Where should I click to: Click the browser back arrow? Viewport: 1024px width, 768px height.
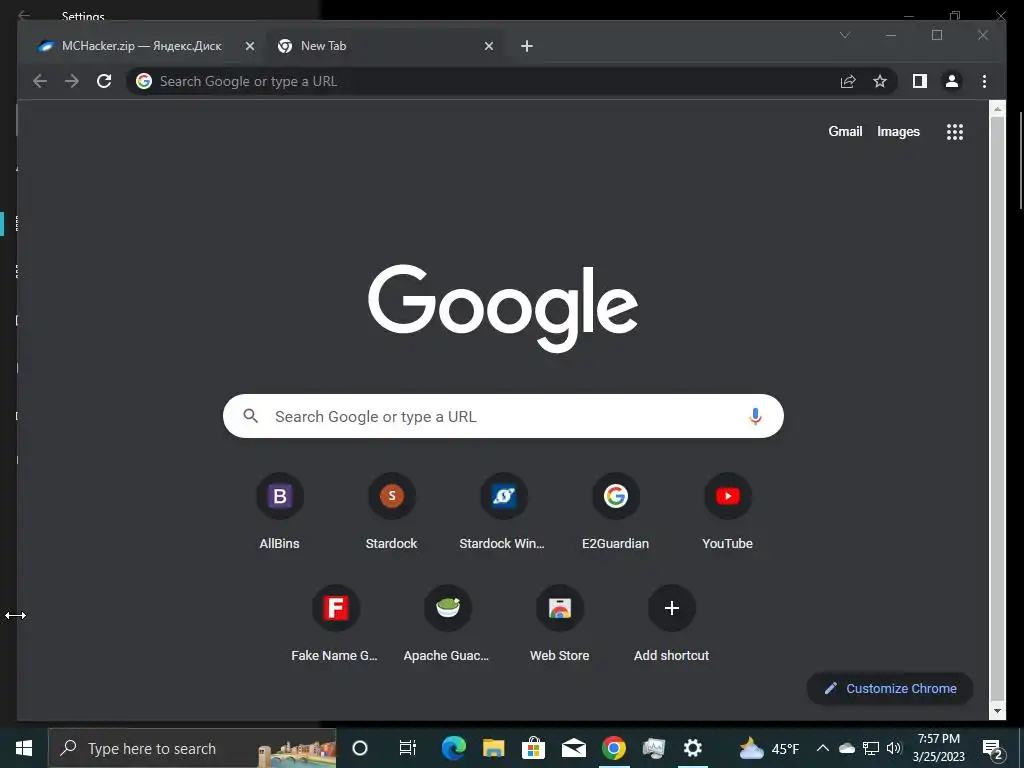pos(40,81)
